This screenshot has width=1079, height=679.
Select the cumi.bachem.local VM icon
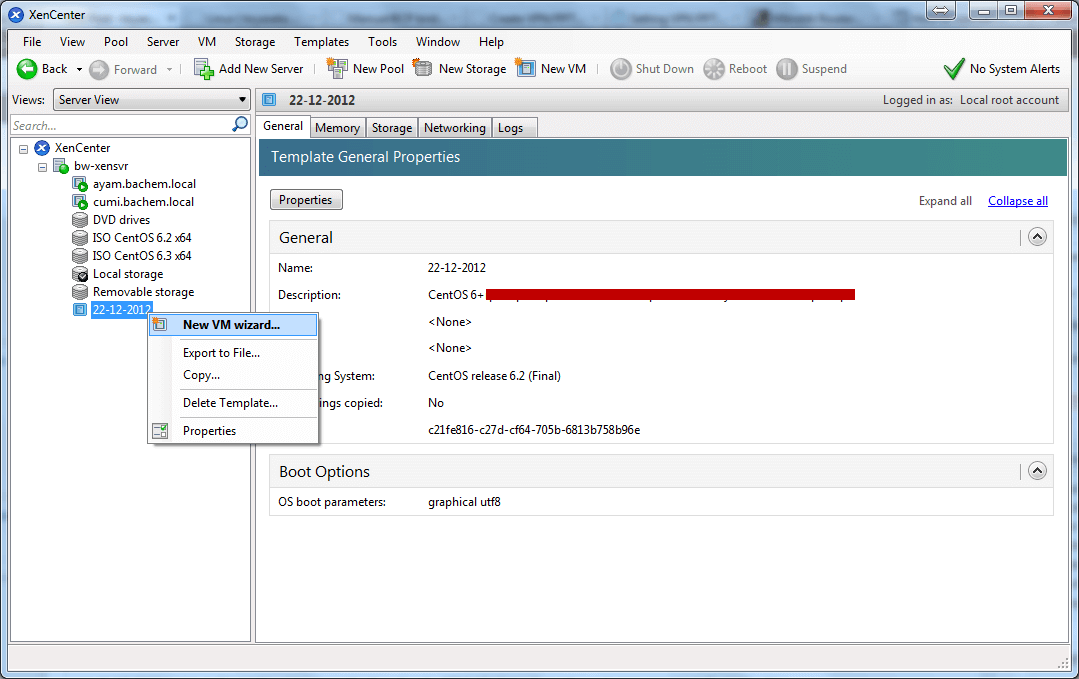[80, 202]
